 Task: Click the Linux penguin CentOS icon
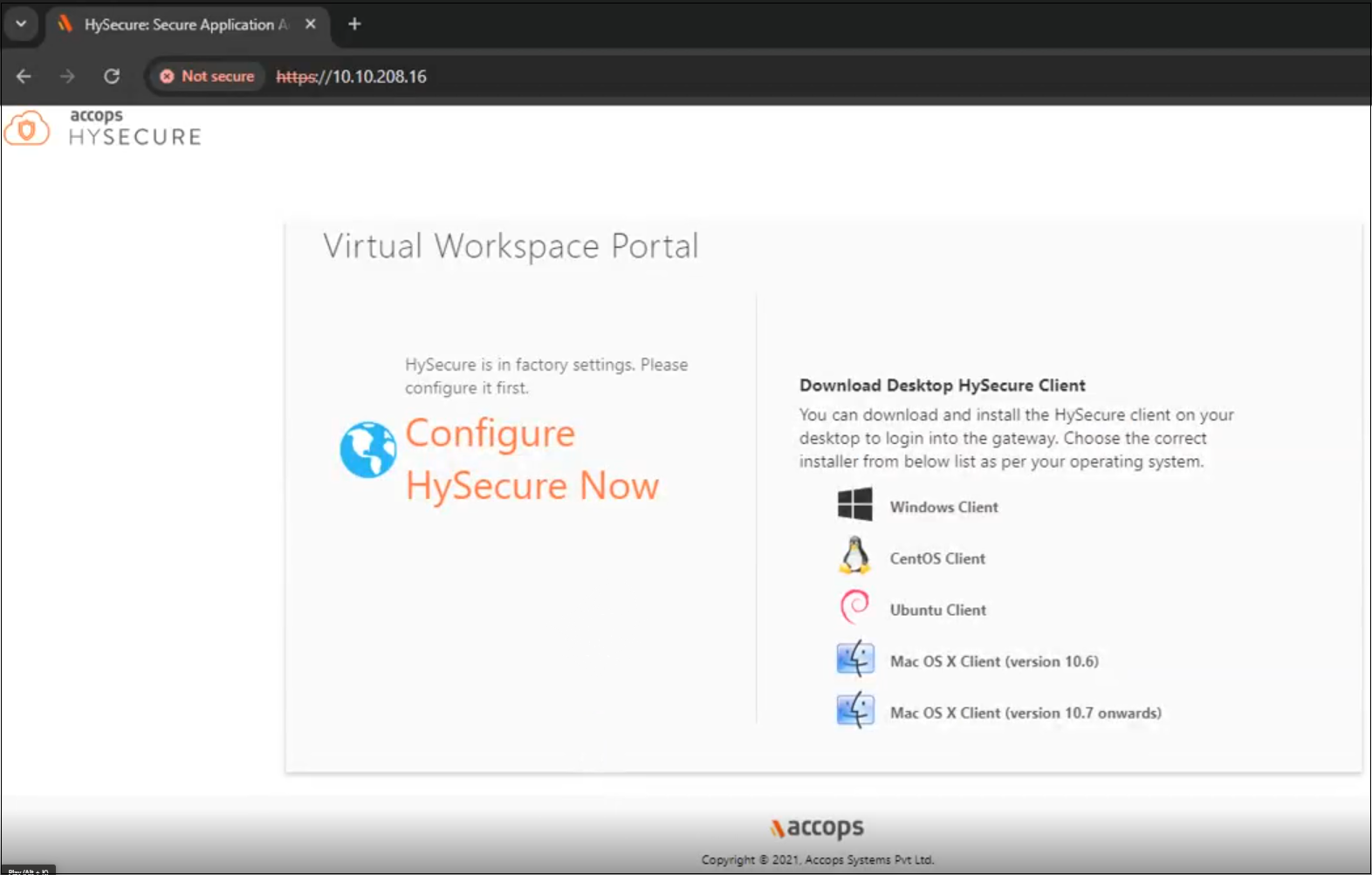(x=854, y=556)
